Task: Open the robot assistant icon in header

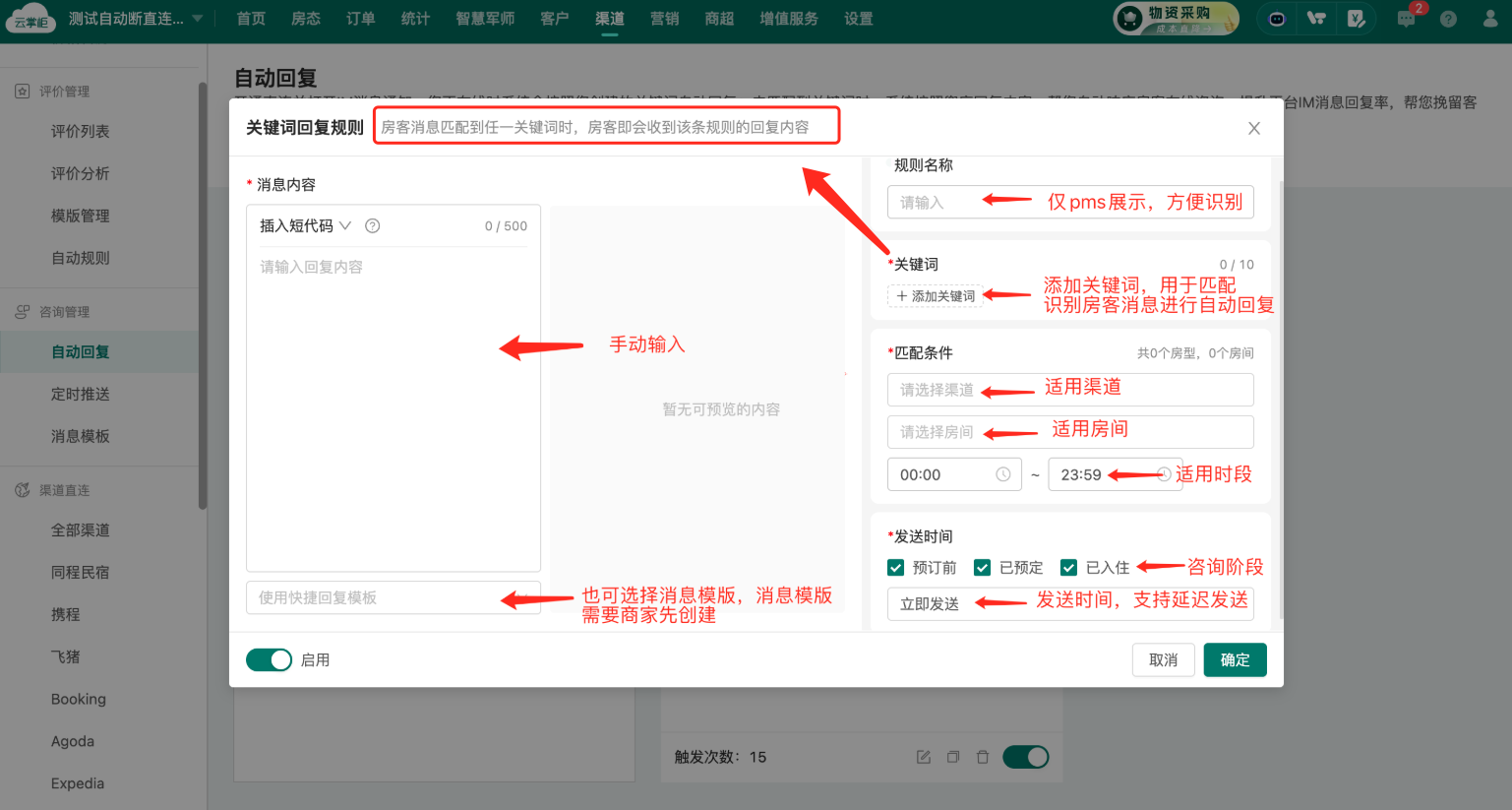Action: click(1277, 19)
